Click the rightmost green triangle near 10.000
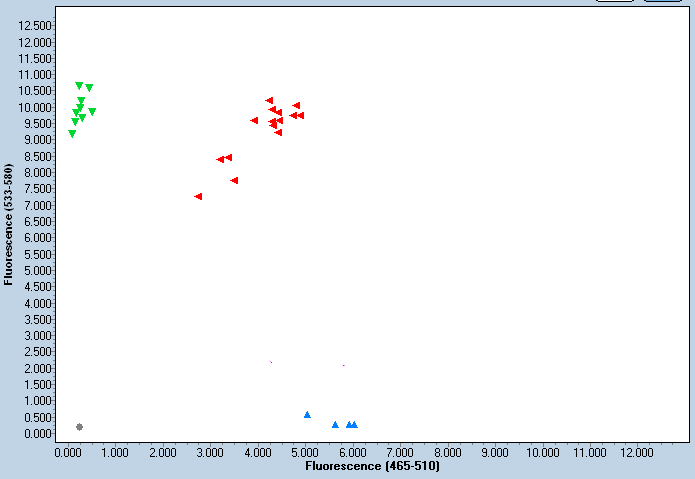The height and width of the screenshot is (479, 695). point(92,111)
